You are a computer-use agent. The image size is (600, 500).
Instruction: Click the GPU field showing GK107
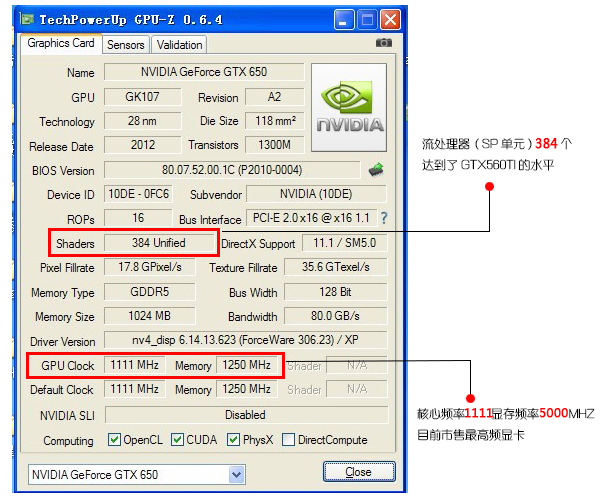(x=142, y=97)
